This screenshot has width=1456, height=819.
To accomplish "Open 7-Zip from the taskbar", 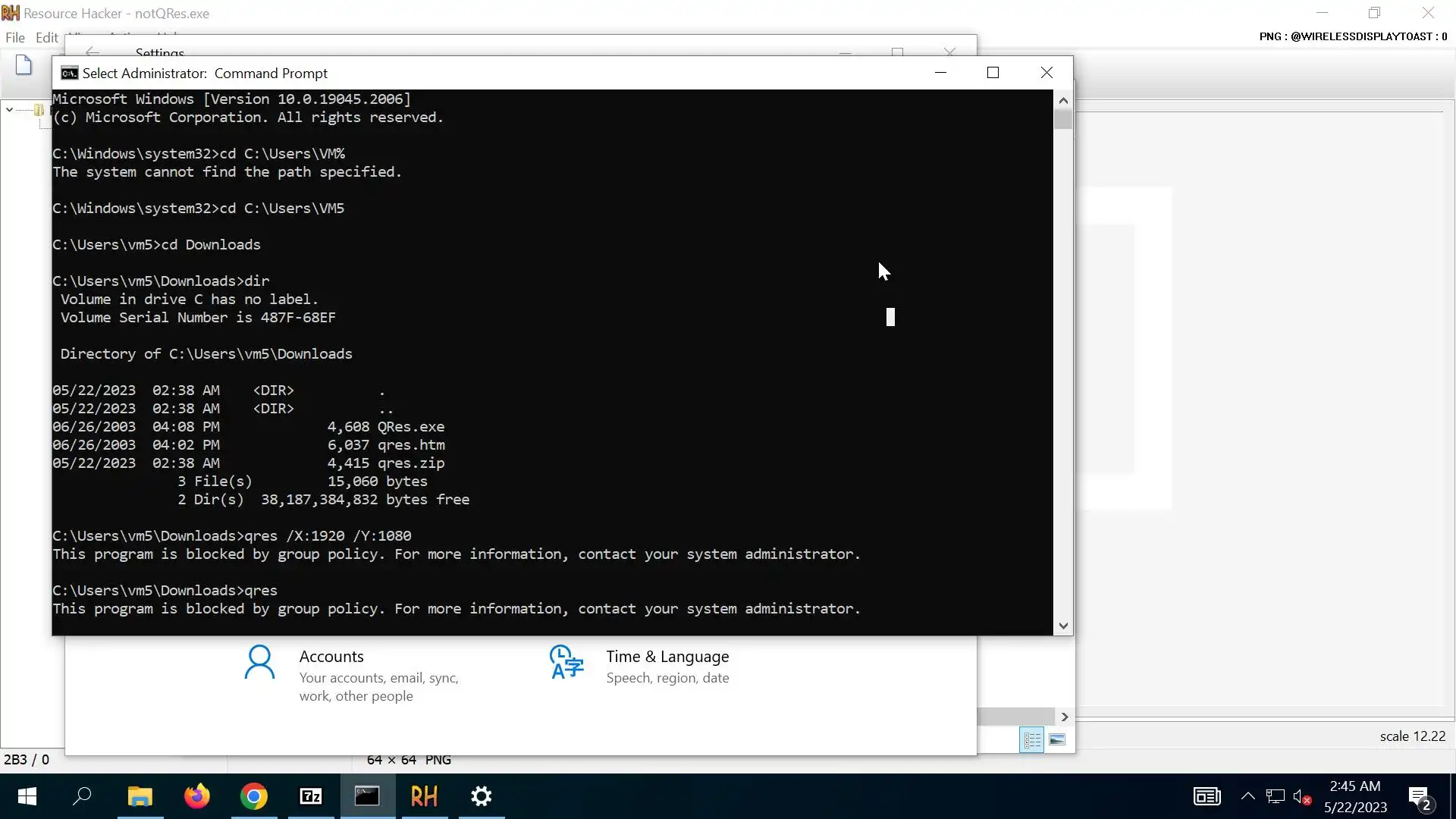I will [x=311, y=796].
